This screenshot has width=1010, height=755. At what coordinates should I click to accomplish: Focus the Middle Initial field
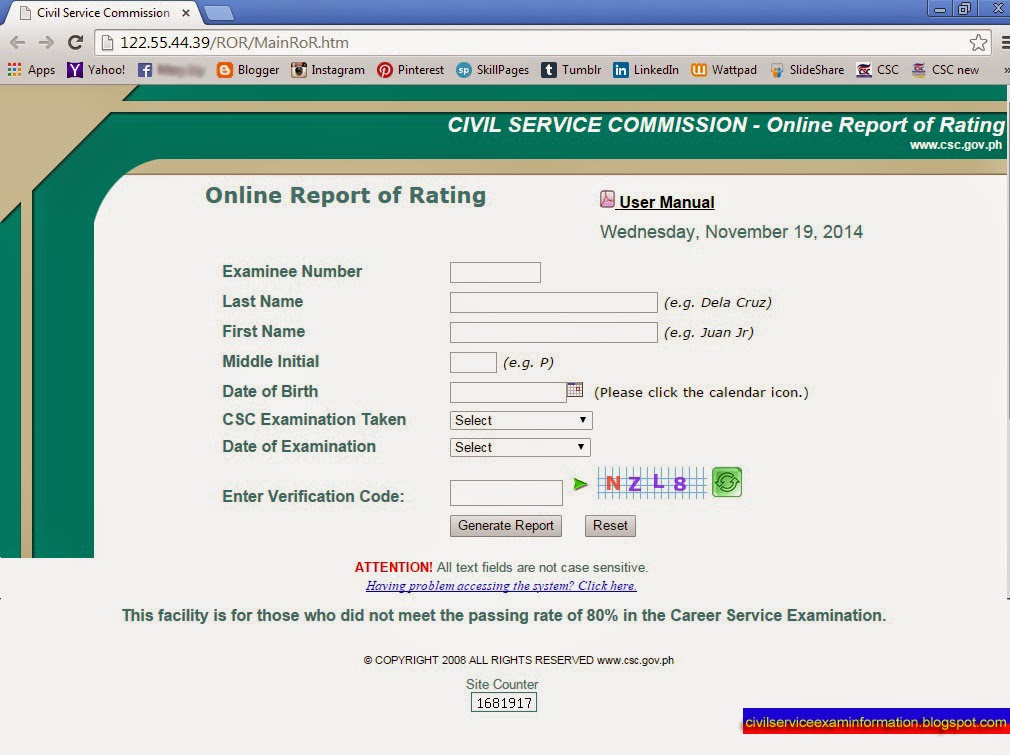tap(473, 362)
